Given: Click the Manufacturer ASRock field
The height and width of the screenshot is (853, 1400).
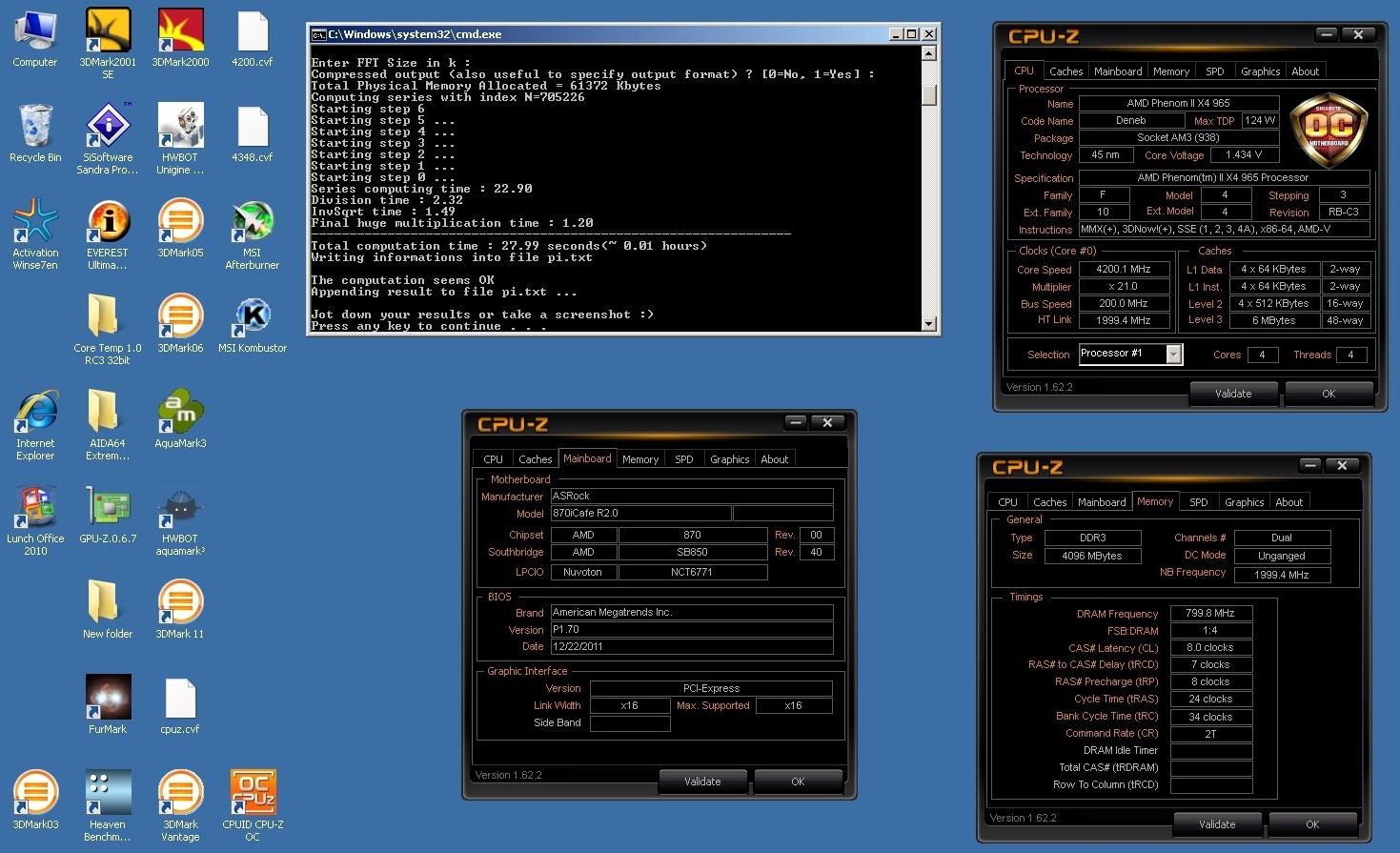Looking at the screenshot, I should (x=692, y=496).
